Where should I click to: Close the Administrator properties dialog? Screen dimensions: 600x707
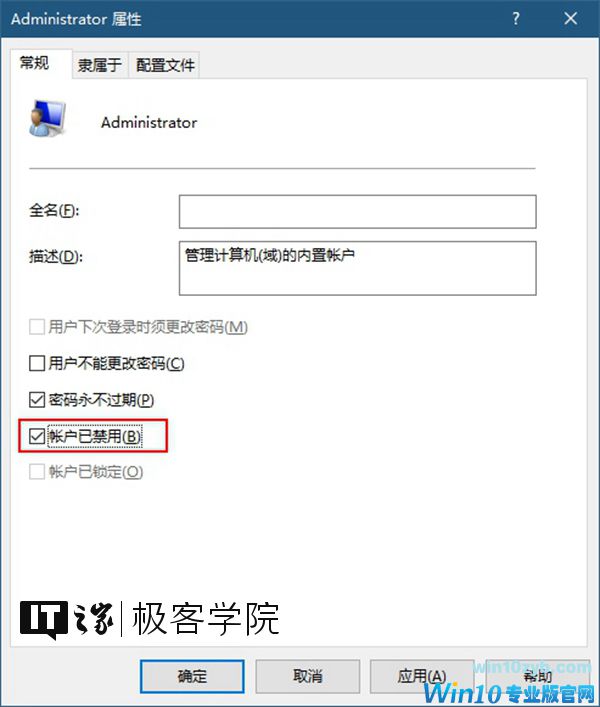tap(571, 18)
